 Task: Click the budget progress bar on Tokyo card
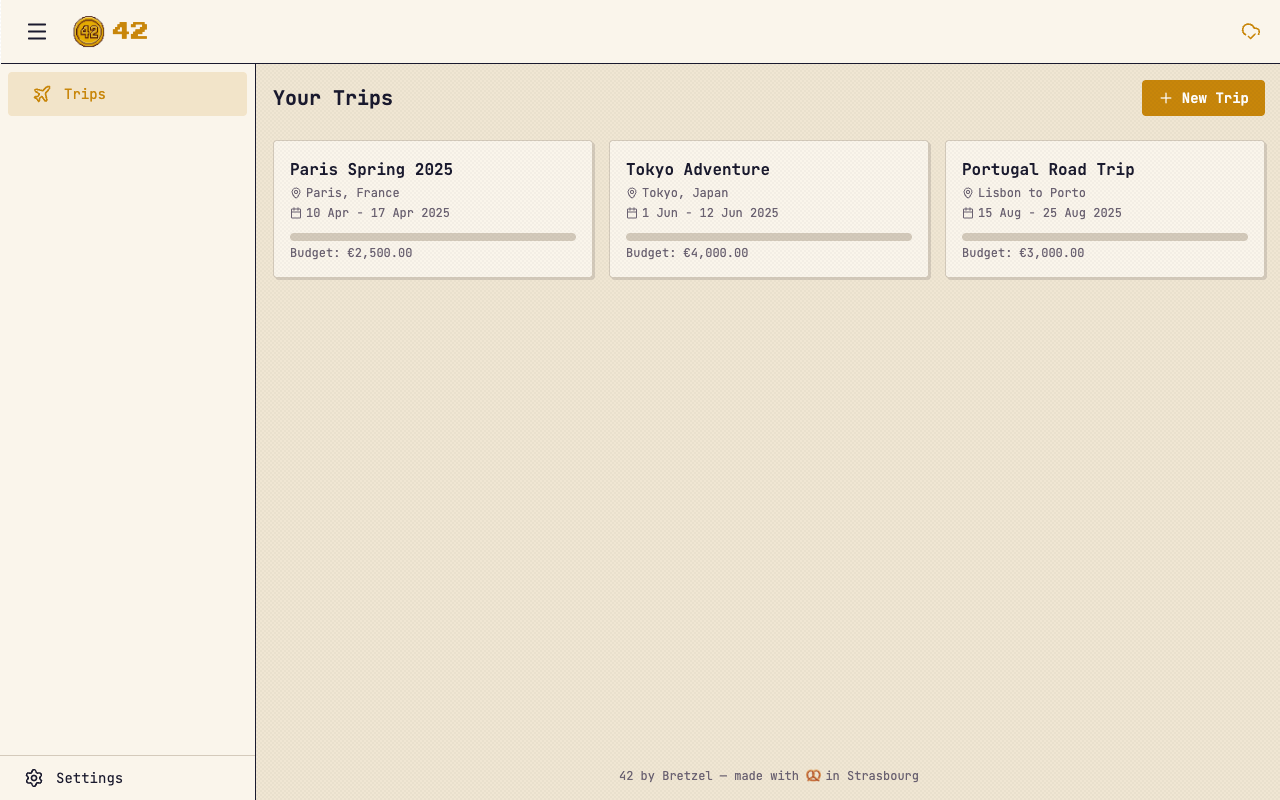[x=768, y=236]
